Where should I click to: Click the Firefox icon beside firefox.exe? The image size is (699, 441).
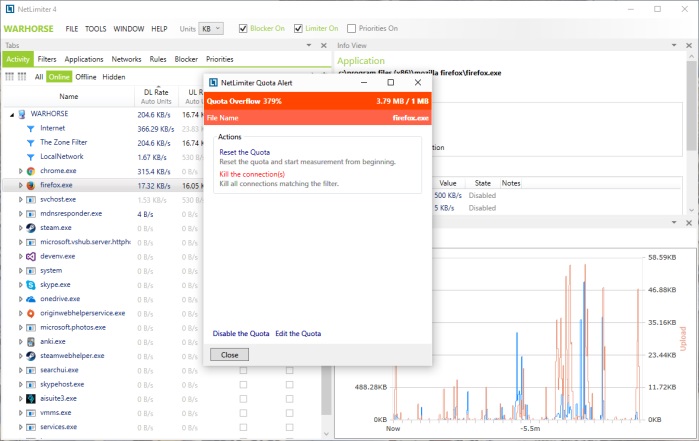(x=31, y=185)
